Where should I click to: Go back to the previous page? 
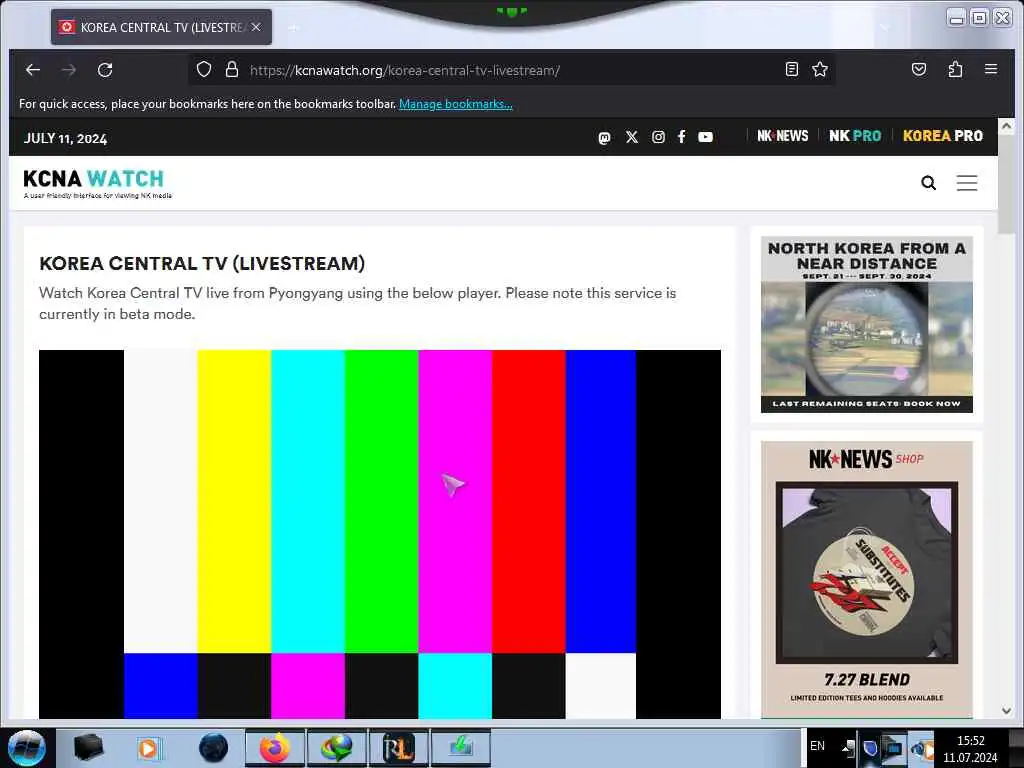pos(33,70)
